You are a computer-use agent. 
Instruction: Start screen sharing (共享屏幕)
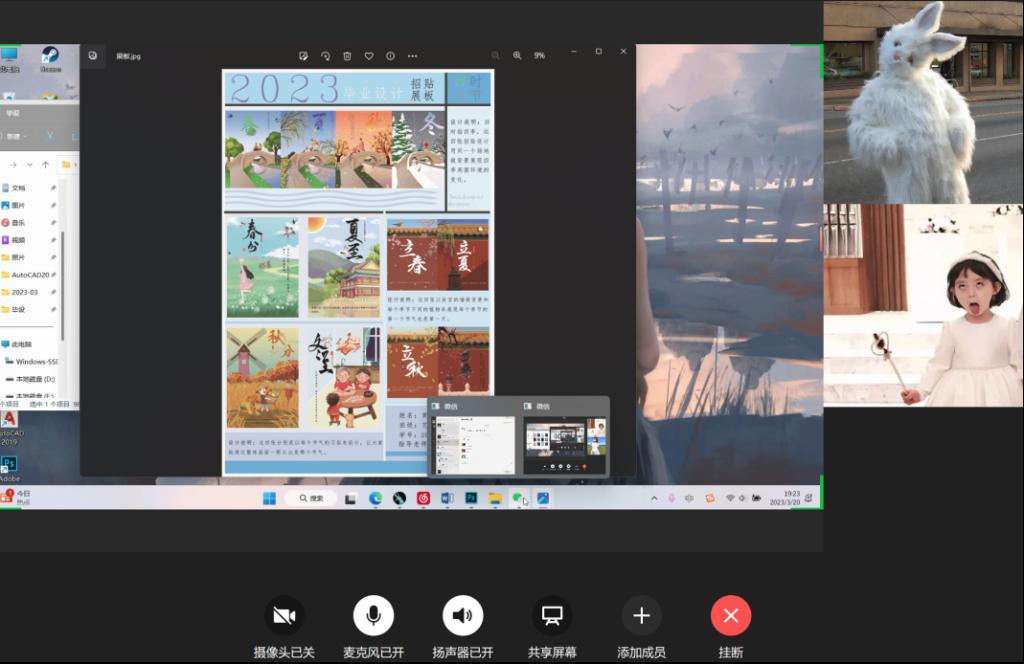551,616
